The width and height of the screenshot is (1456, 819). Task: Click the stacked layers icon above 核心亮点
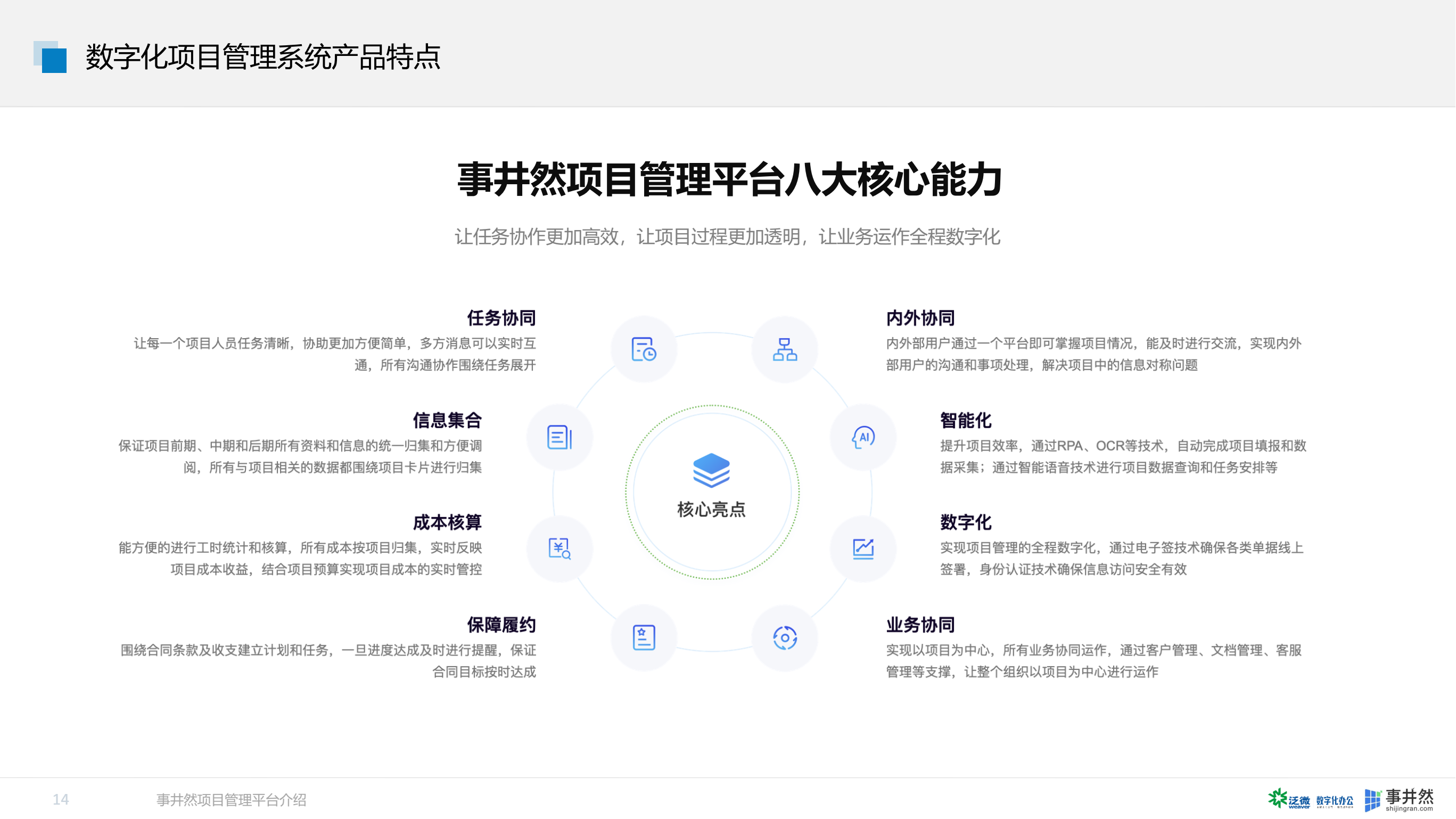tap(711, 470)
